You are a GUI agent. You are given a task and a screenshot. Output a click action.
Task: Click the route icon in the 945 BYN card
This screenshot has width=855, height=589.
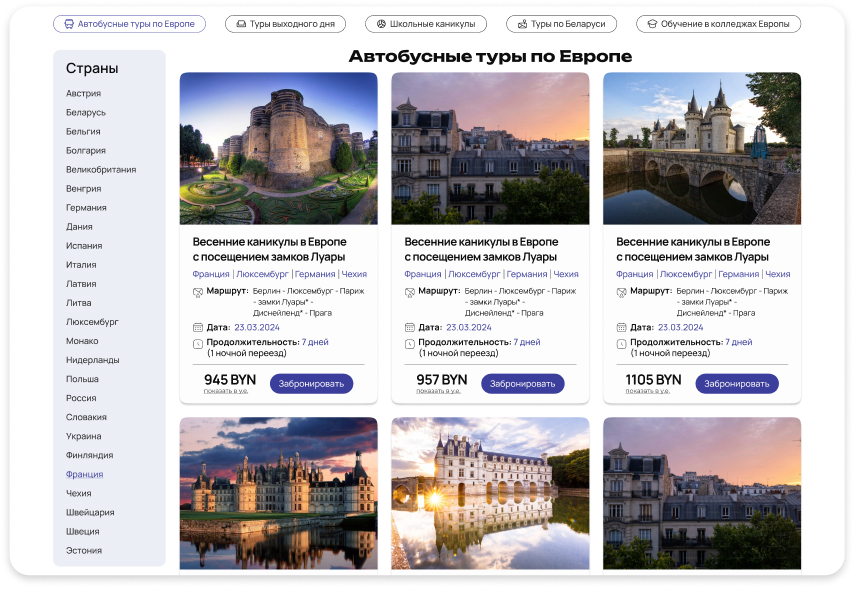pos(198,292)
